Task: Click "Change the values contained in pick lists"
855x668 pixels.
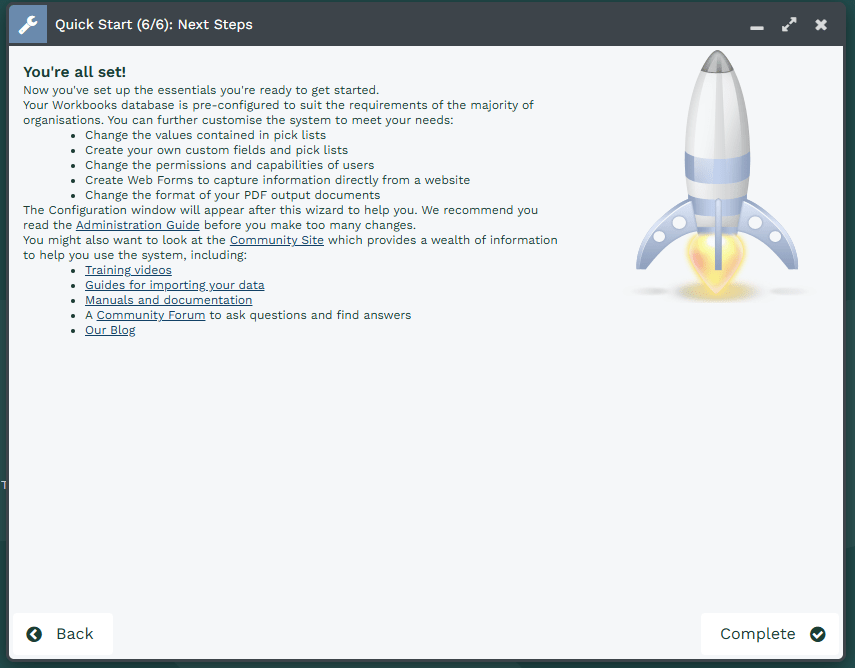Action: point(206,135)
